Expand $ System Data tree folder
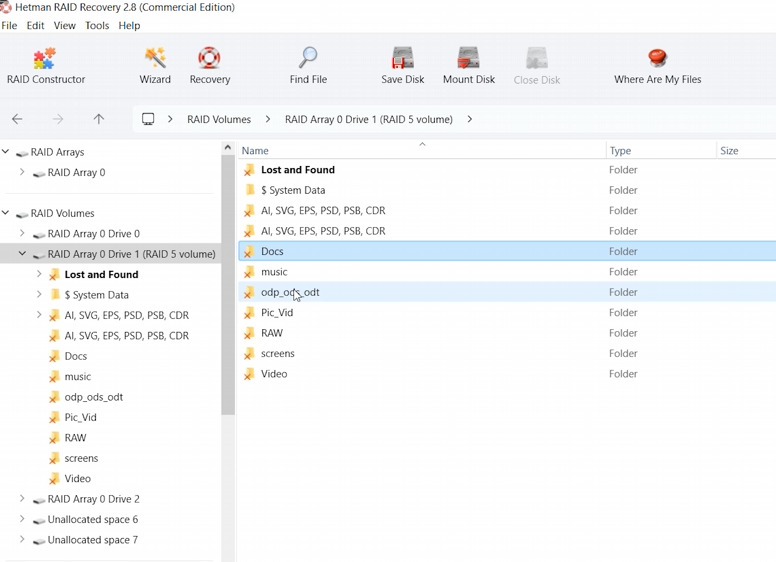 [x=39, y=294]
